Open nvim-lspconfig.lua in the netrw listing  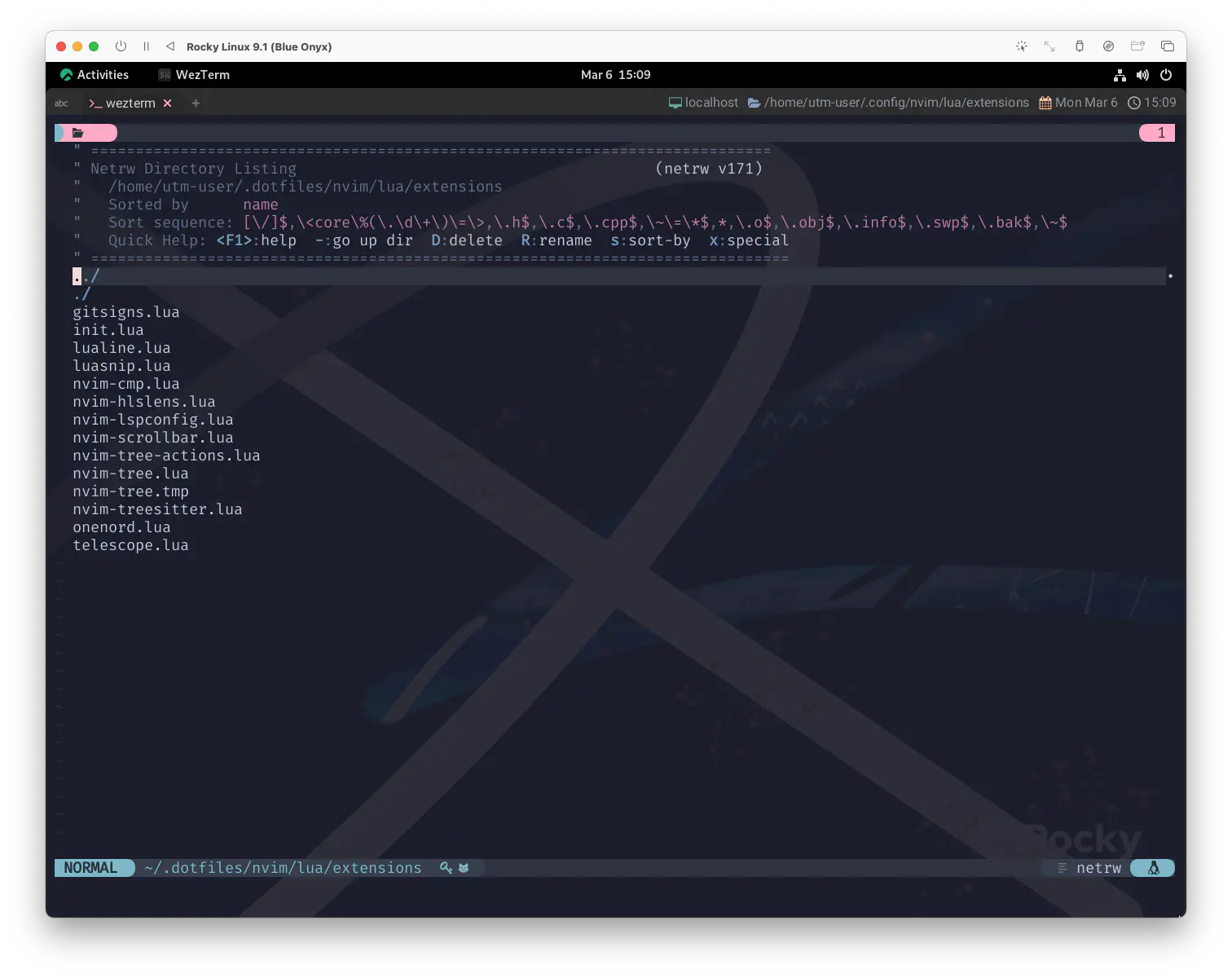(153, 420)
